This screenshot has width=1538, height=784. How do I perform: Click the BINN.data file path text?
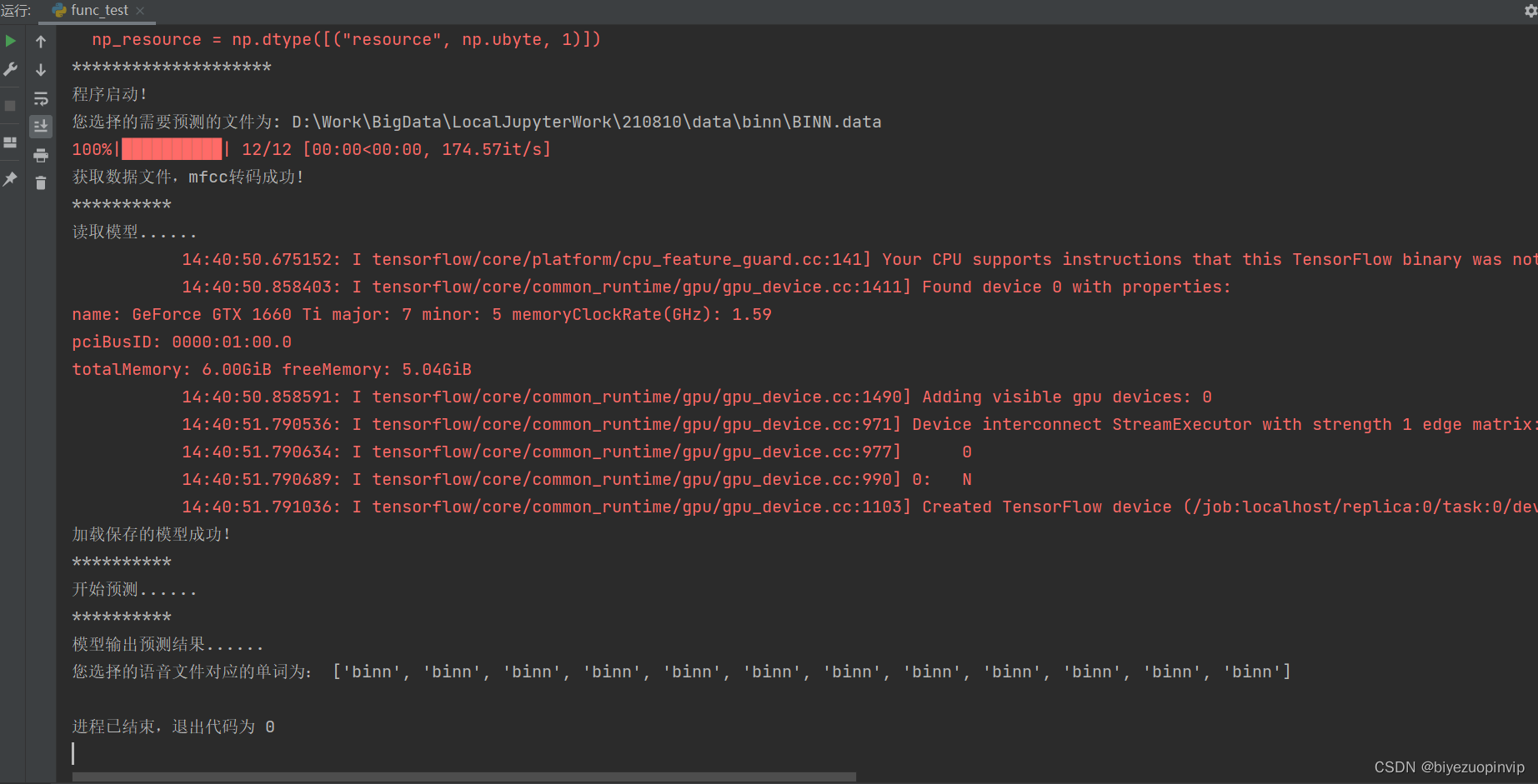586,122
